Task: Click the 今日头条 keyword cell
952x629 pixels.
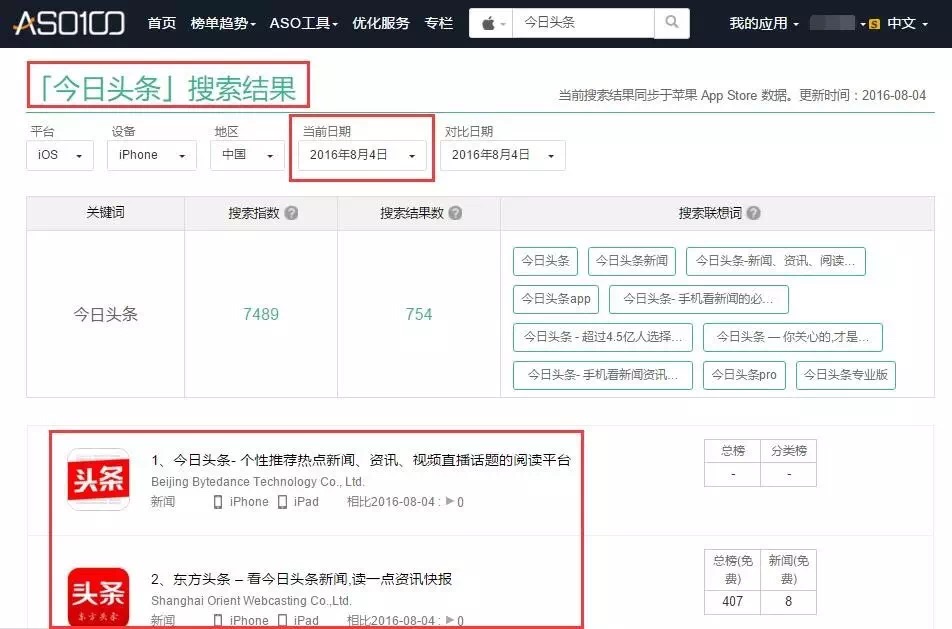Action: point(106,314)
